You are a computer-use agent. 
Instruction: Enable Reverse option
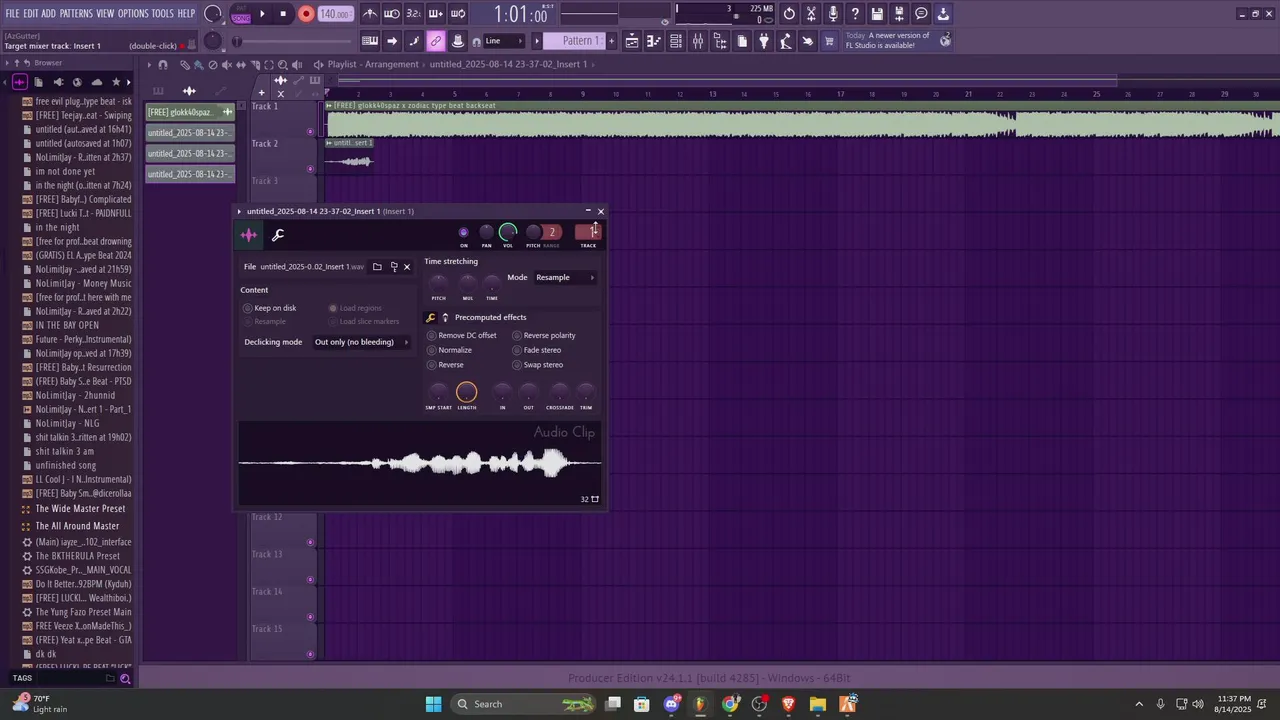[x=445, y=365]
